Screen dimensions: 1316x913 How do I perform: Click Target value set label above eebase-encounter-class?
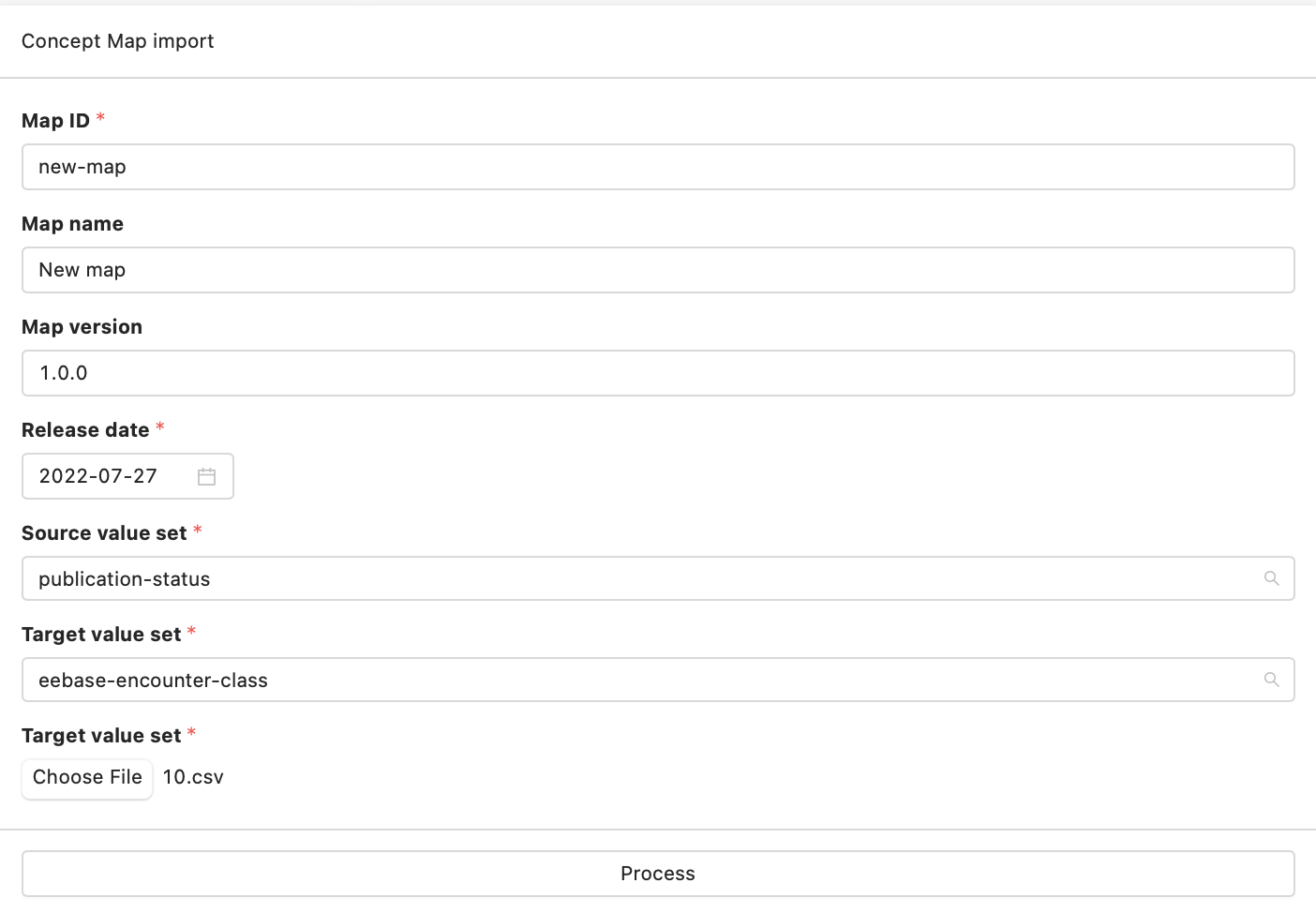point(101,635)
